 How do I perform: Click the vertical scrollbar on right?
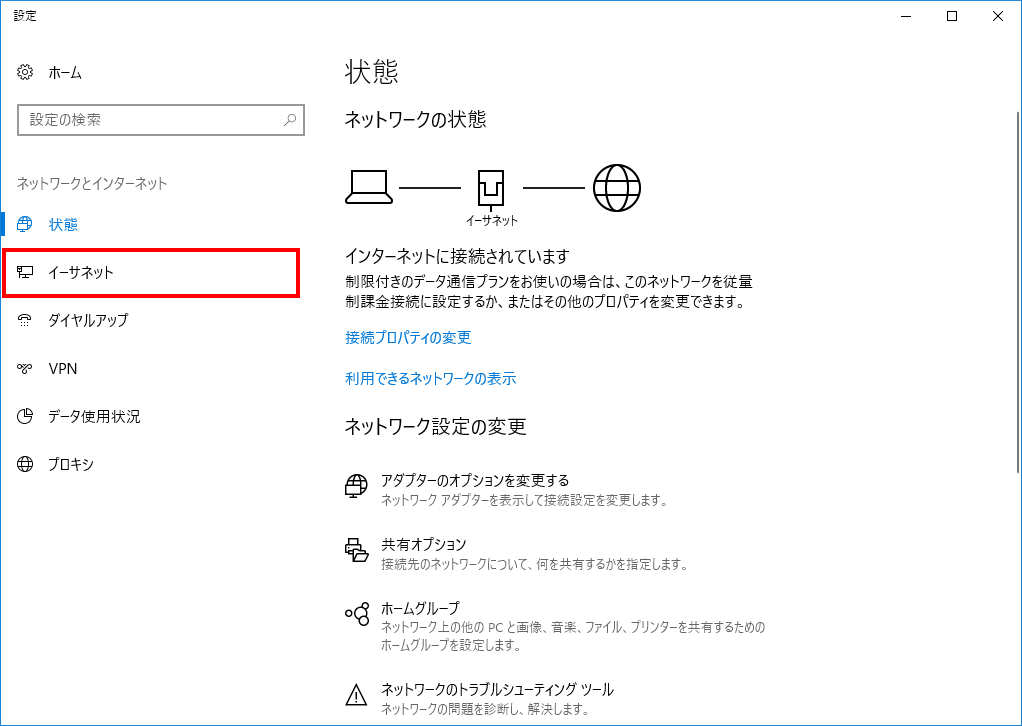[1017, 291]
